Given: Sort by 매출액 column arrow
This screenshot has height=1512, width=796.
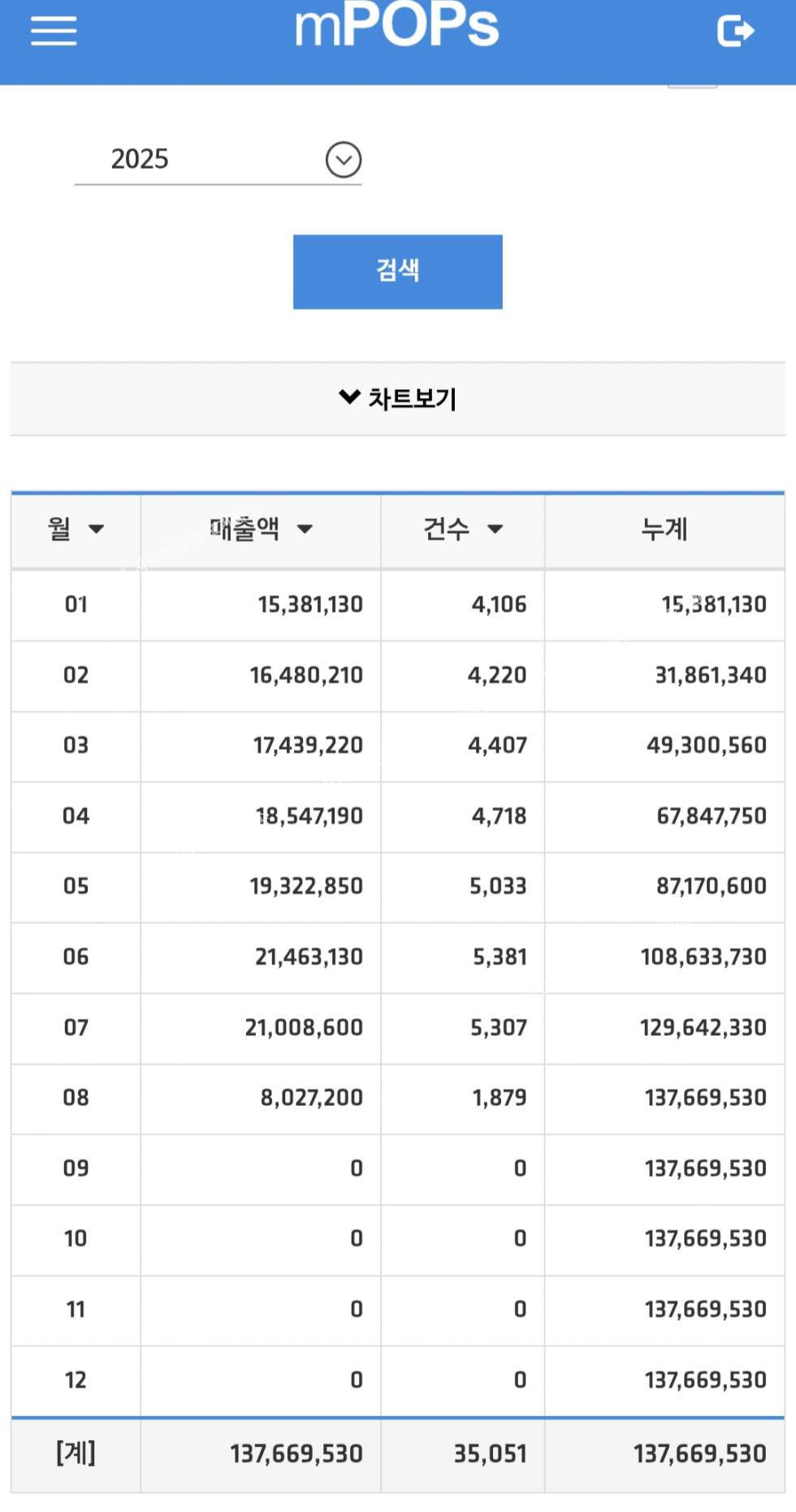Looking at the screenshot, I should pos(305,529).
